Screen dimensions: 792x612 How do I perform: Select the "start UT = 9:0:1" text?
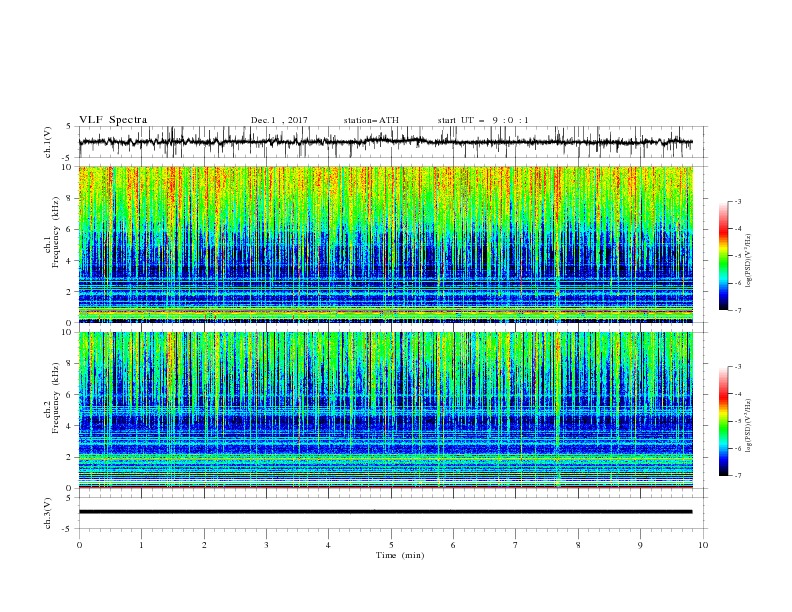[x=483, y=120]
